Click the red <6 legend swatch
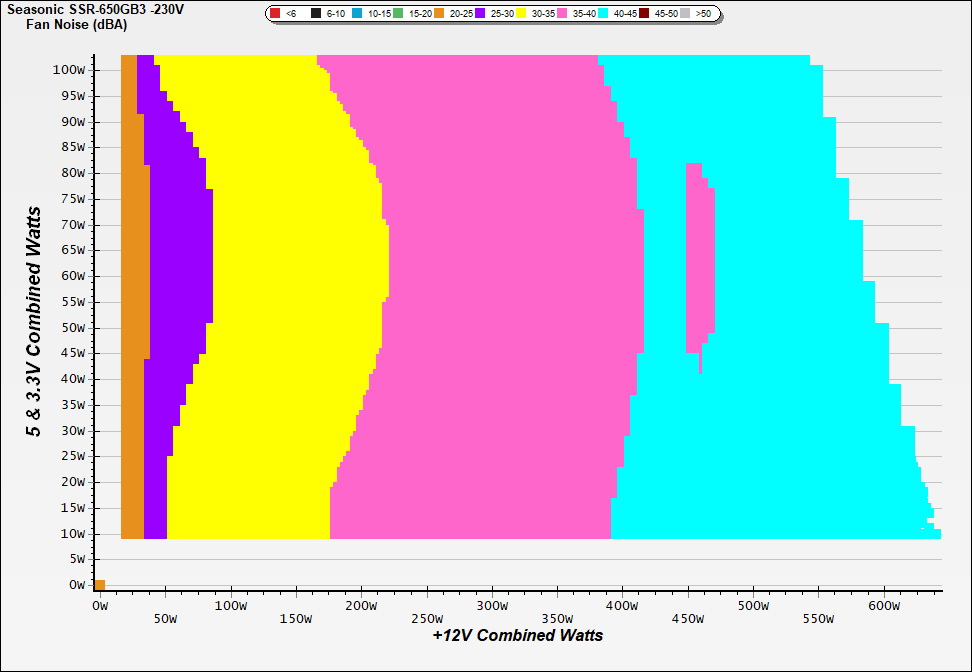Image resolution: width=972 pixels, height=672 pixels. pos(275,14)
